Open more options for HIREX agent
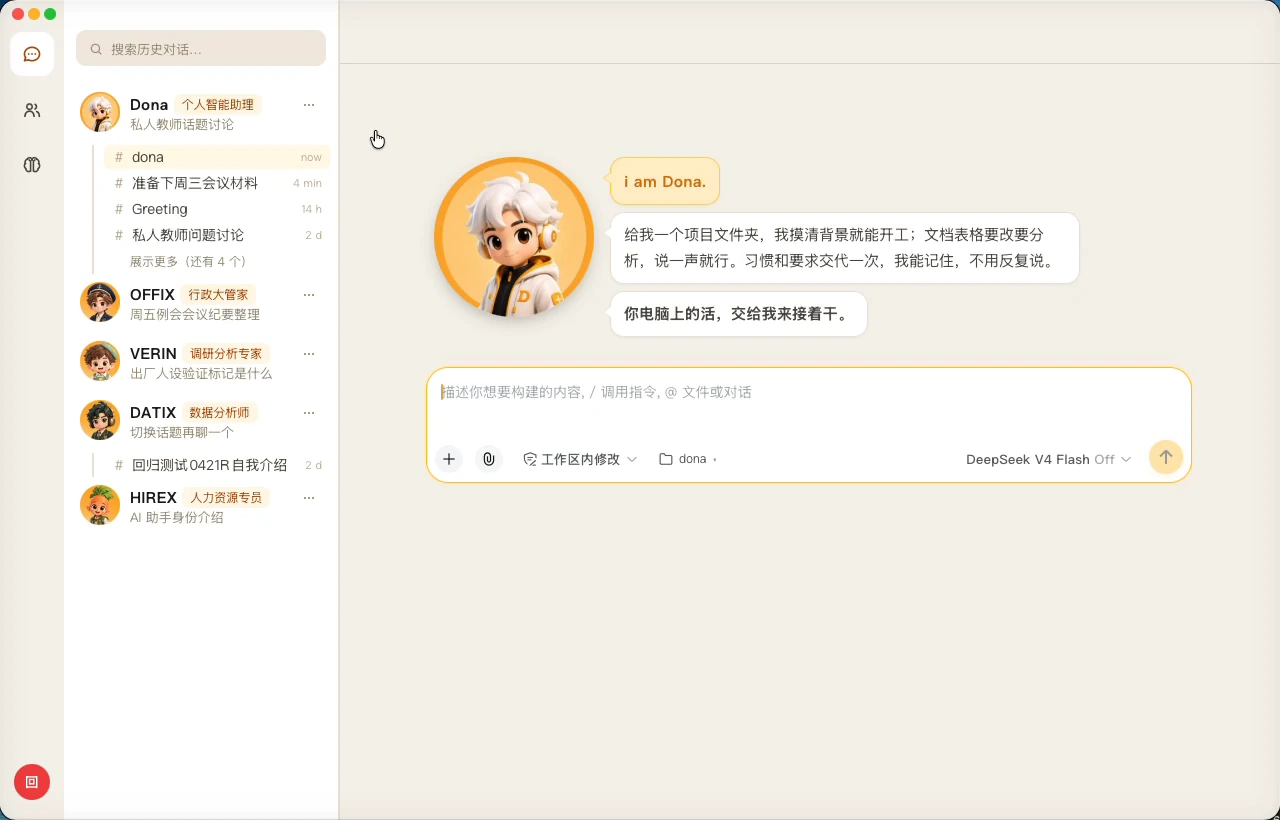The image size is (1280, 820). pyautogui.click(x=309, y=498)
